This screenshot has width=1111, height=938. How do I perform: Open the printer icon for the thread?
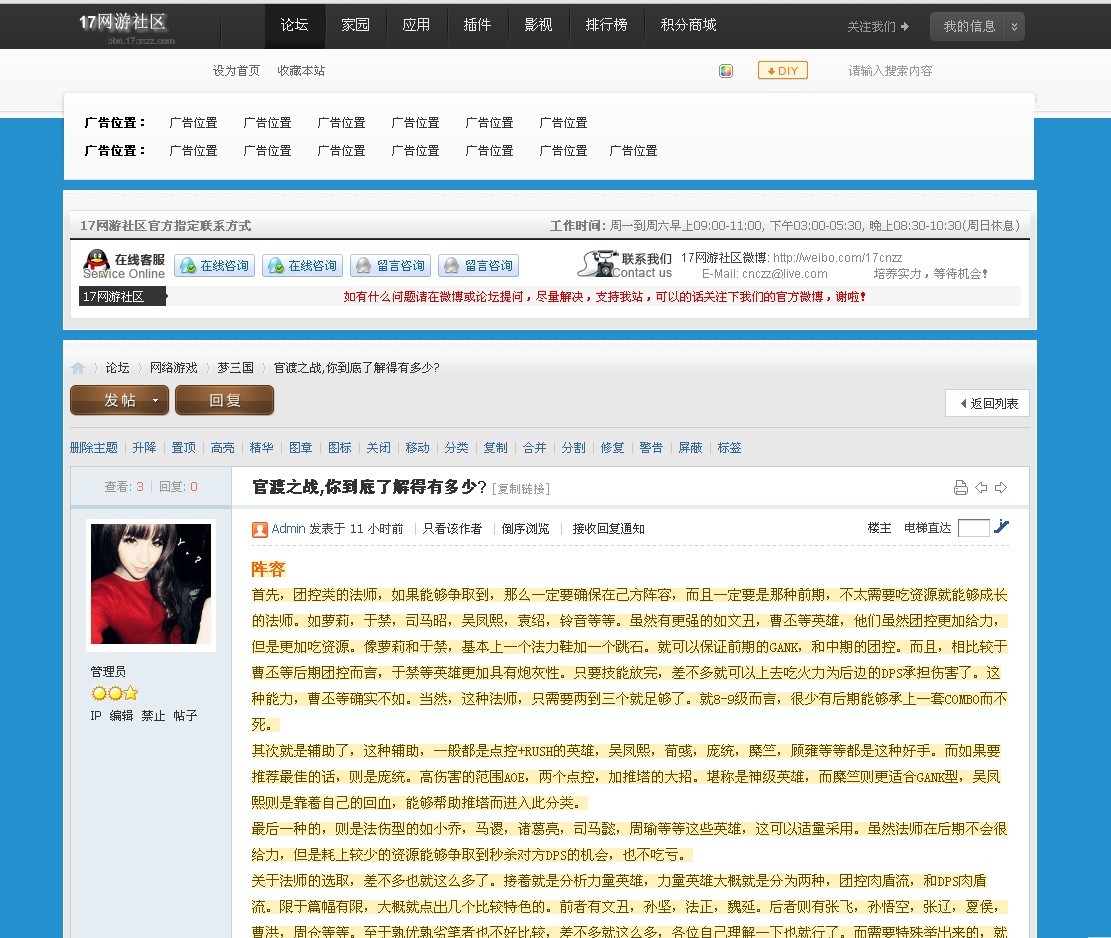pyautogui.click(x=960, y=487)
